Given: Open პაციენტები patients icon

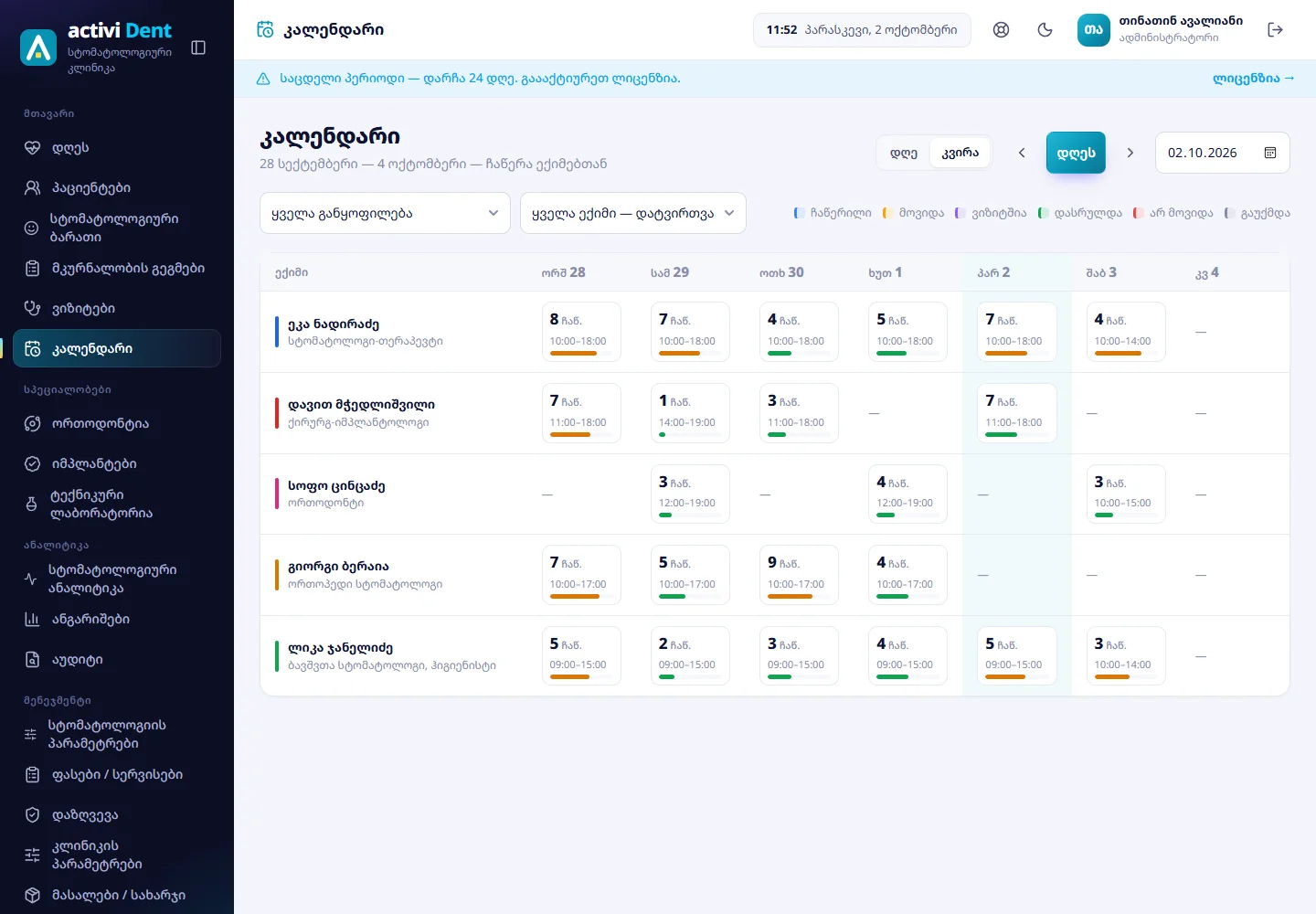Looking at the screenshot, I should 32,187.
